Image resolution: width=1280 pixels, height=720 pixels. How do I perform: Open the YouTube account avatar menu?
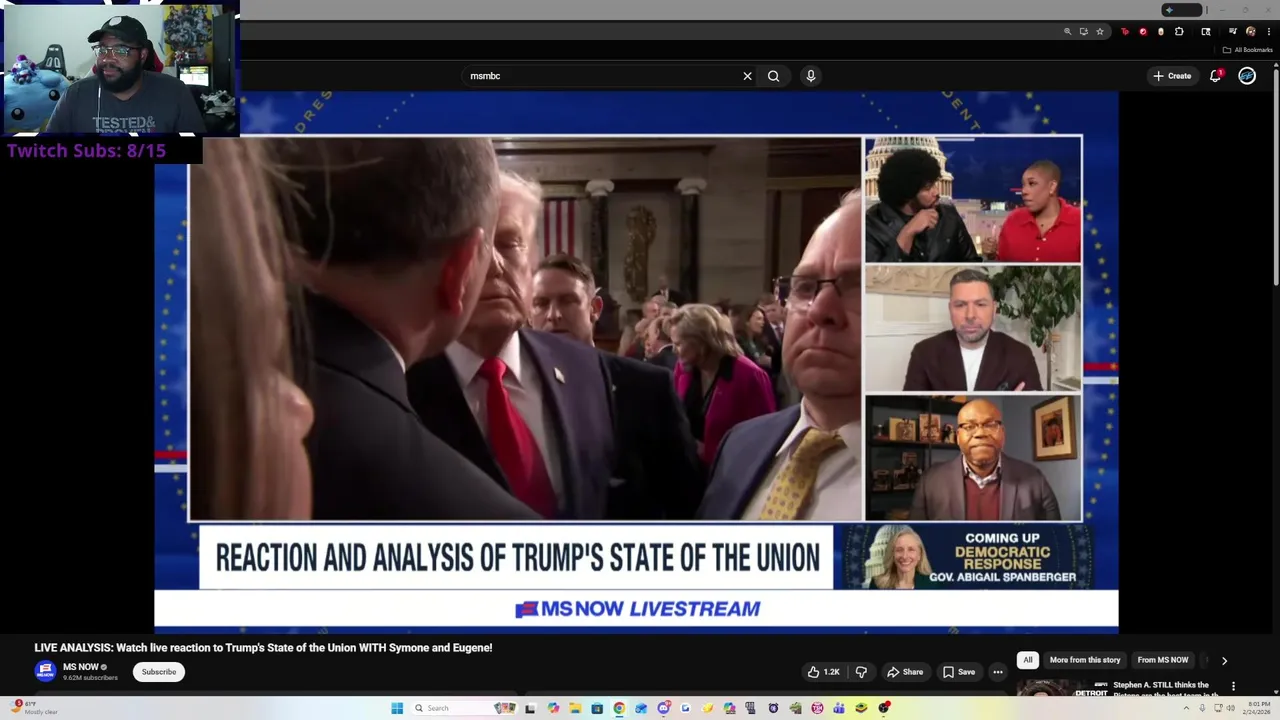coord(1247,76)
